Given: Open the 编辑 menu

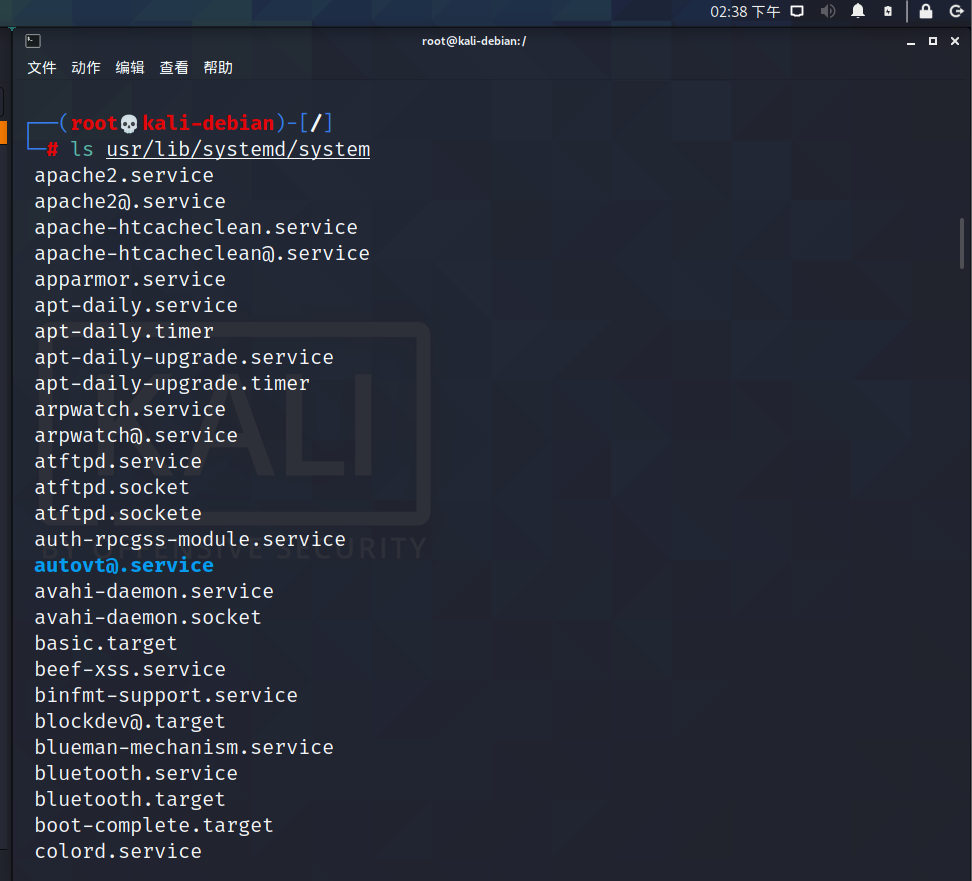Looking at the screenshot, I should click(x=130, y=68).
